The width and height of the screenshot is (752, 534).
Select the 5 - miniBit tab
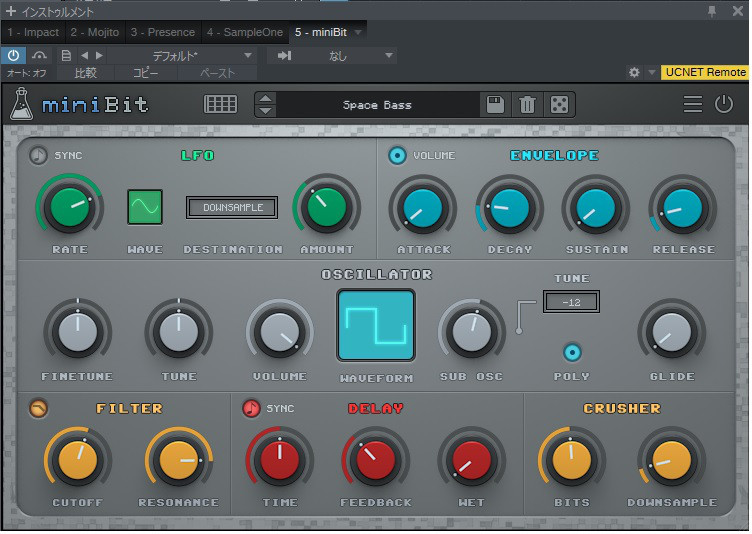[320, 32]
